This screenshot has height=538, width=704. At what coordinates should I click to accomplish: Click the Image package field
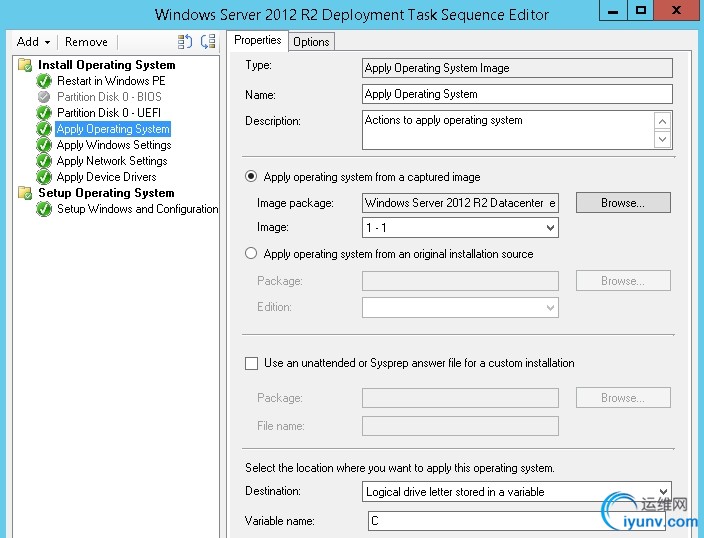point(460,203)
